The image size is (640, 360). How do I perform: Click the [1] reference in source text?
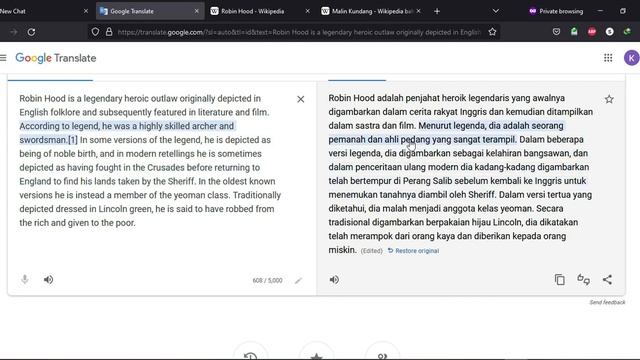[73, 140]
